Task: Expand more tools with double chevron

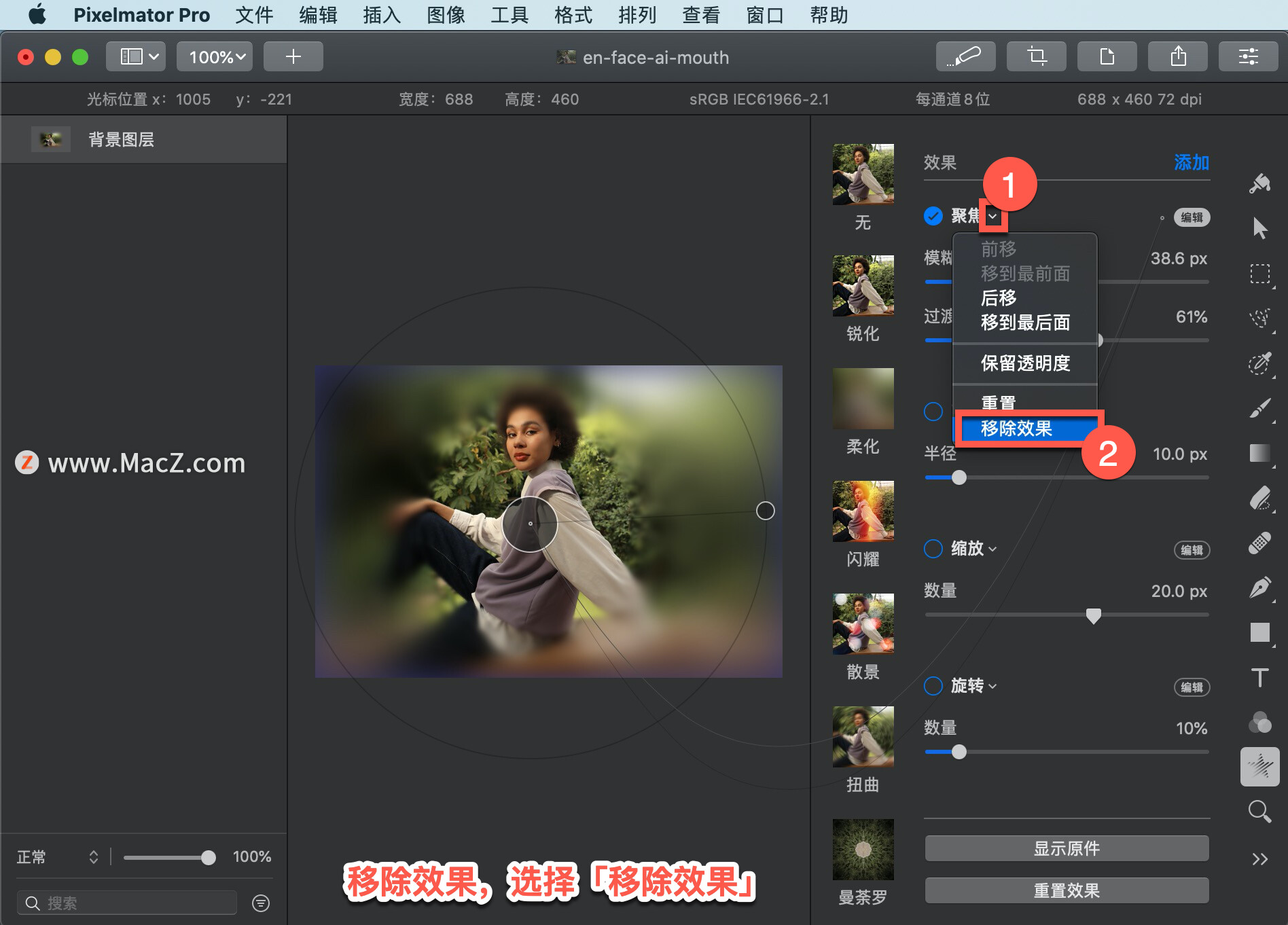Action: coord(1260,859)
